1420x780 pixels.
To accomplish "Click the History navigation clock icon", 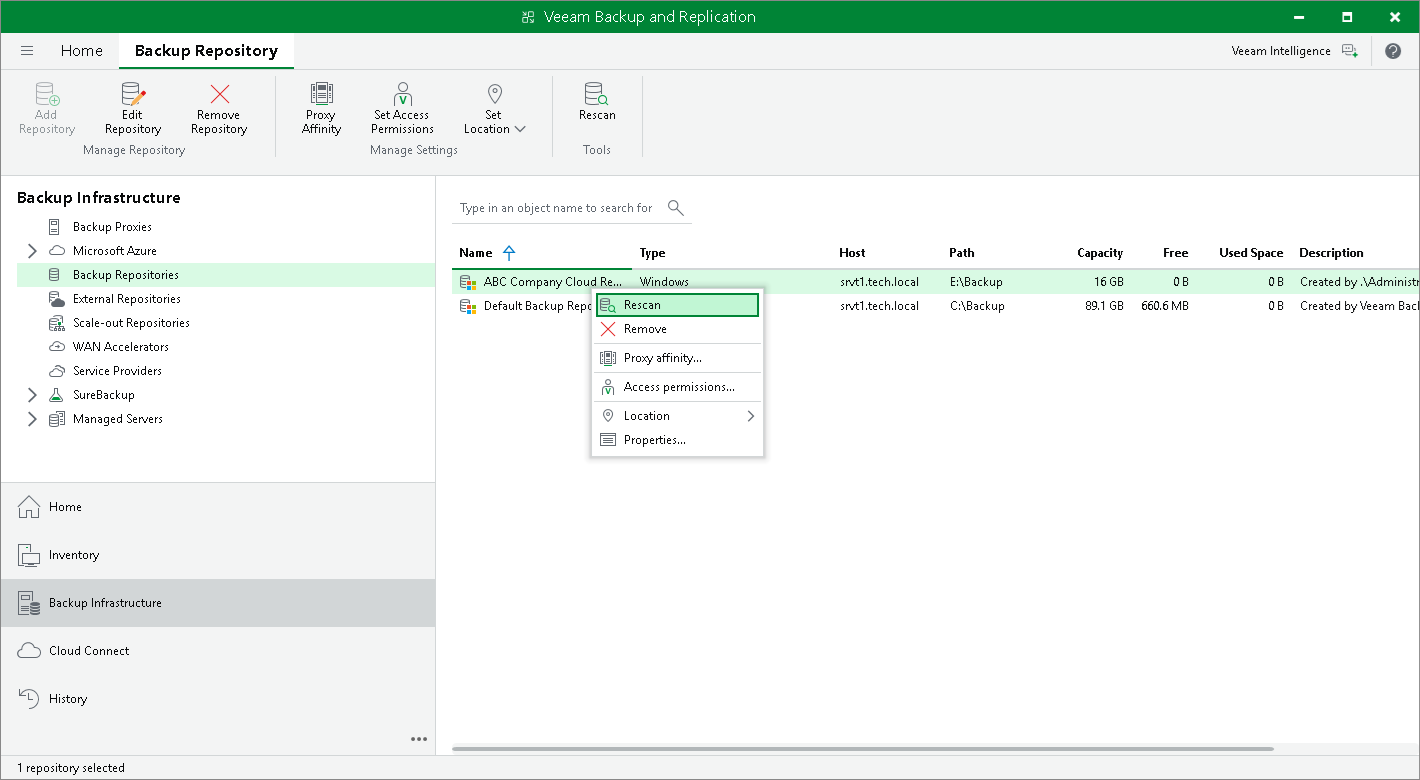I will [x=30, y=699].
